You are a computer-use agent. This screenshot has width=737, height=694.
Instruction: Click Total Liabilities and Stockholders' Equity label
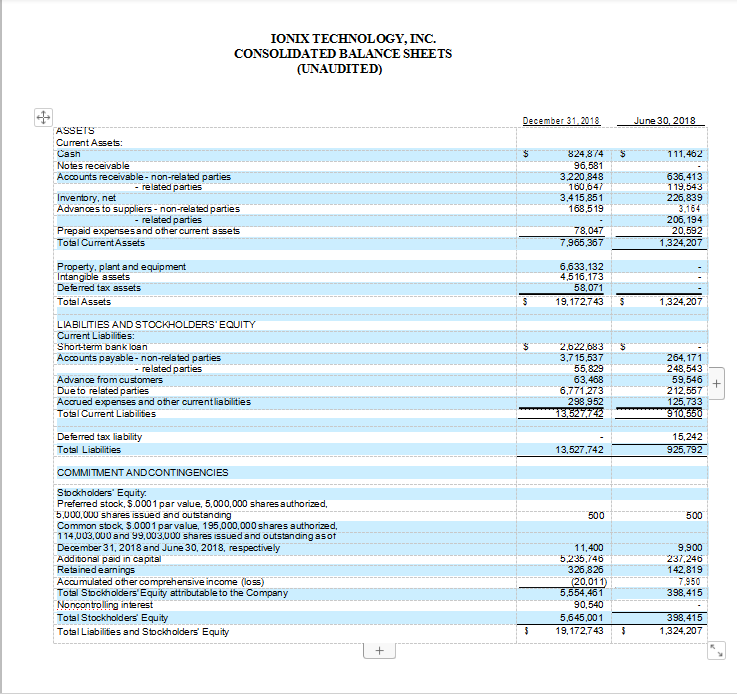pos(143,632)
